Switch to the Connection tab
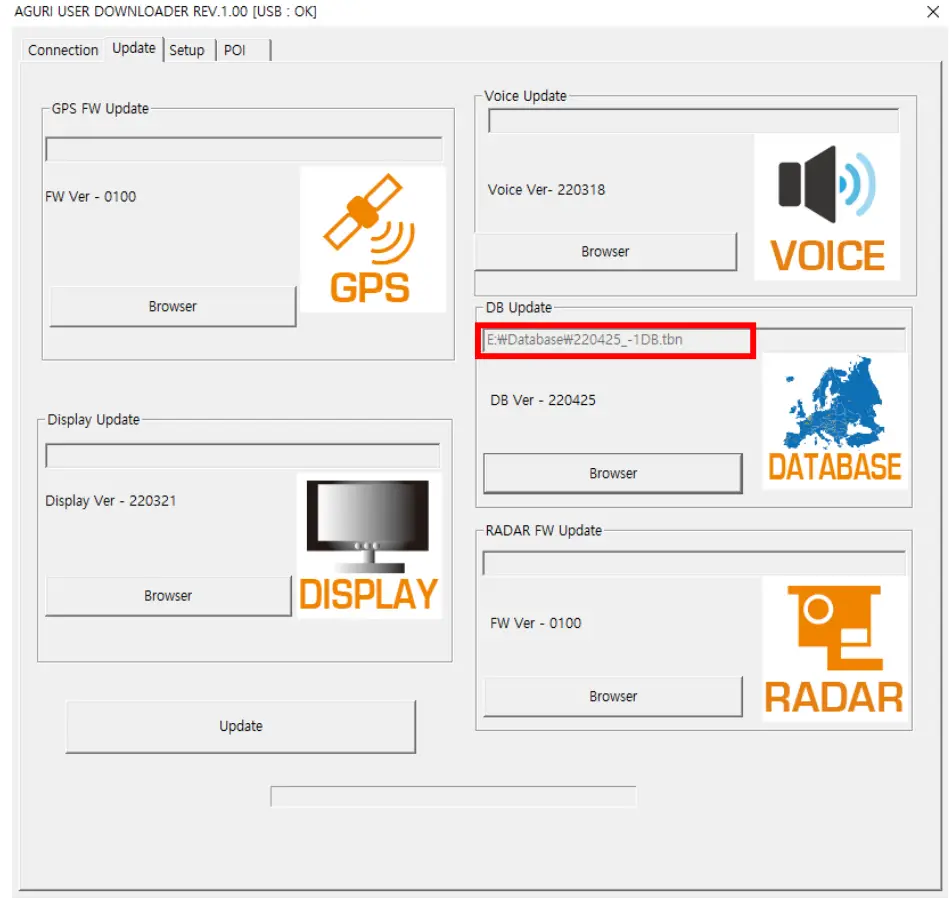 pyautogui.click(x=63, y=50)
